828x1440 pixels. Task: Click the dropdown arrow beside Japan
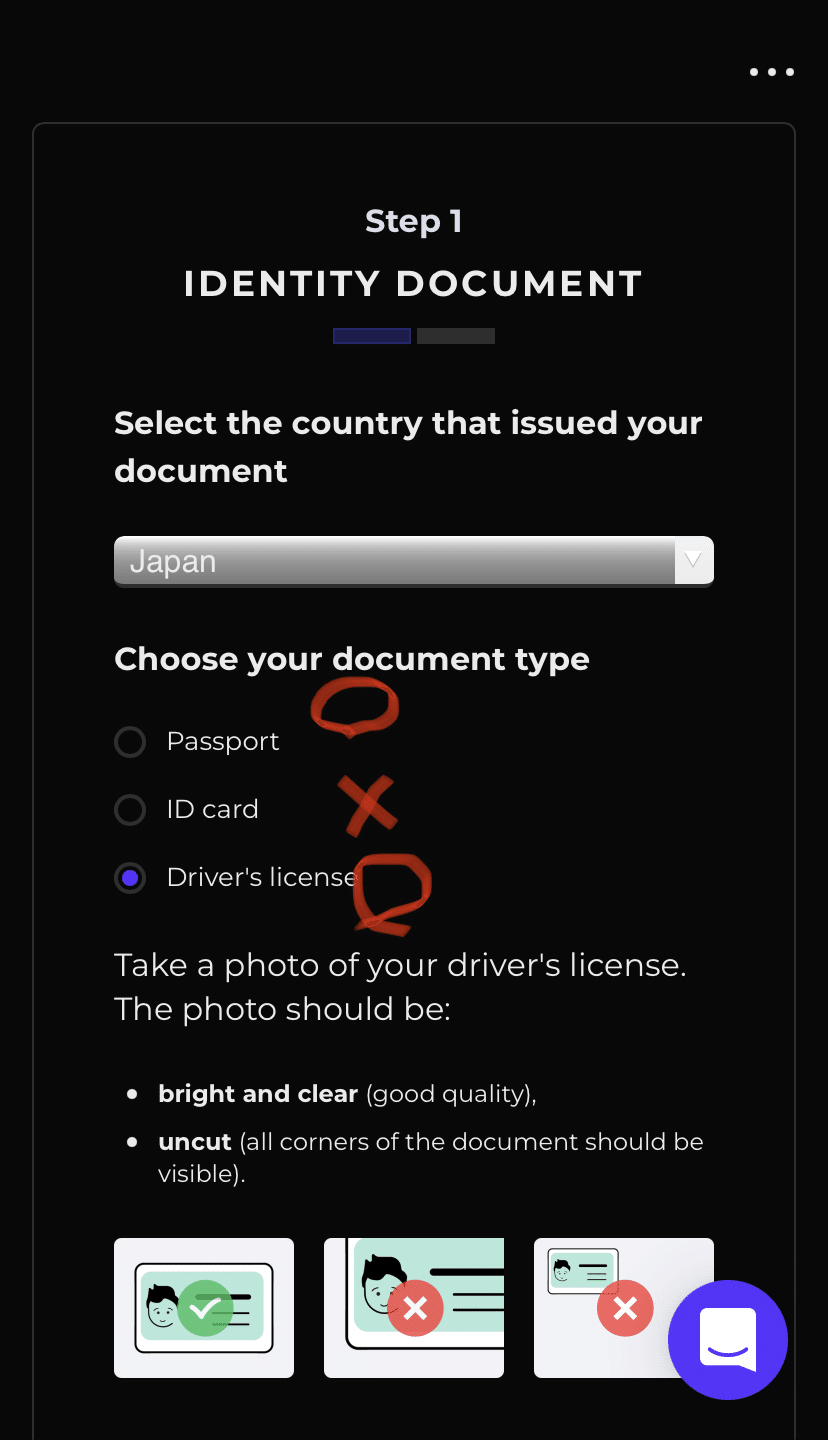click(694, 561)
